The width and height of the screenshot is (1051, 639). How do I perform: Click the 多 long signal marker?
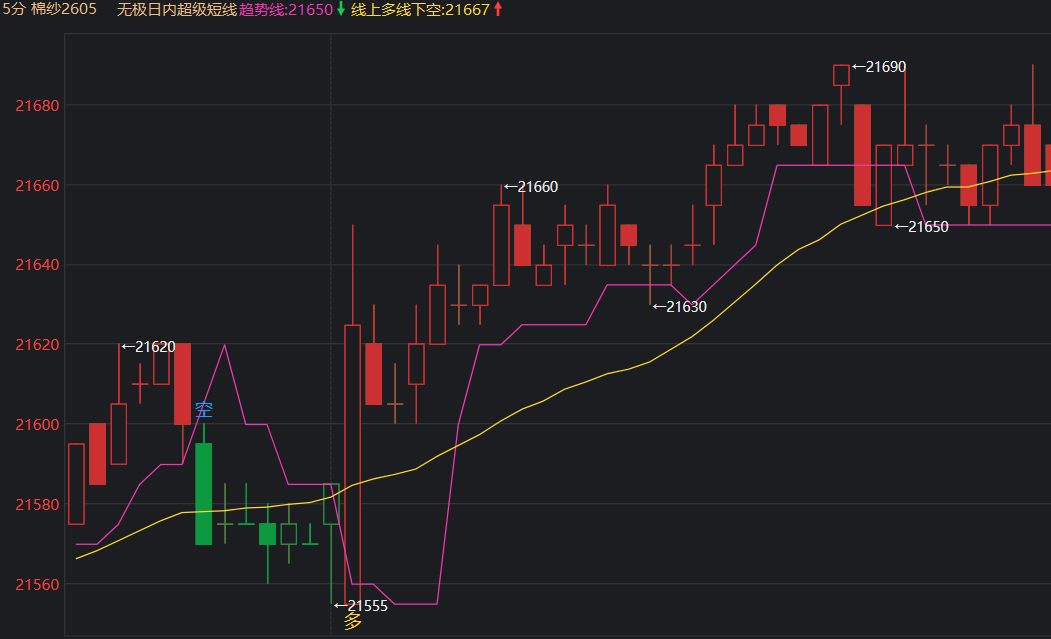coord(353,622)
